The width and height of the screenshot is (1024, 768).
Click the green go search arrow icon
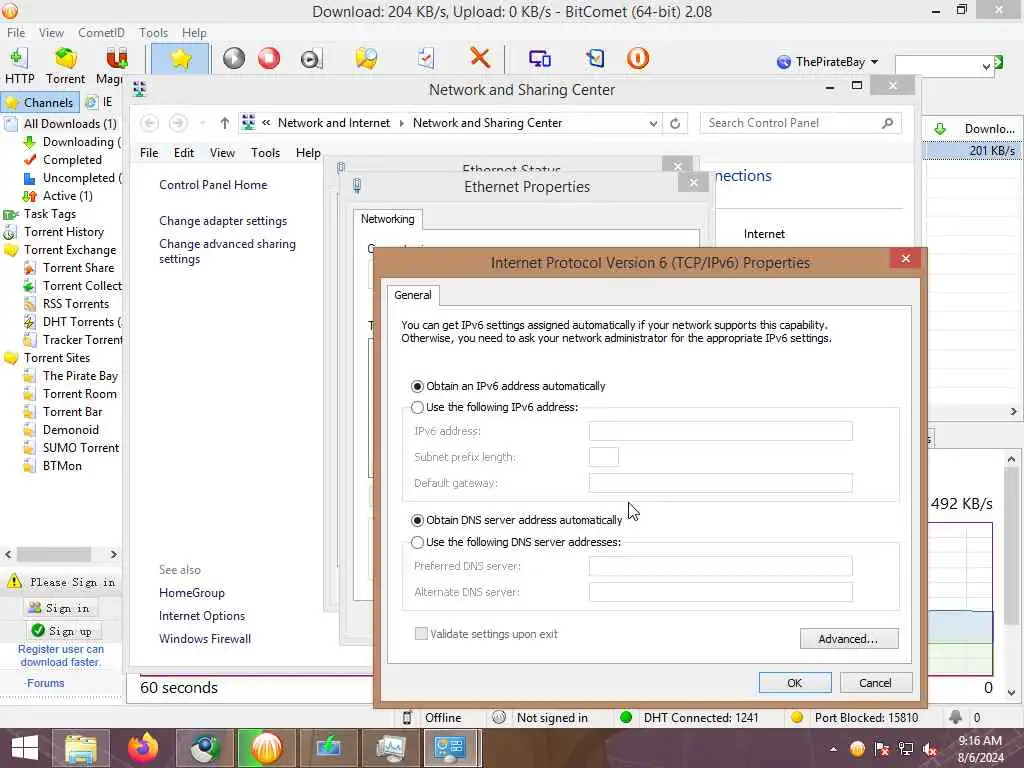[999, 62]
